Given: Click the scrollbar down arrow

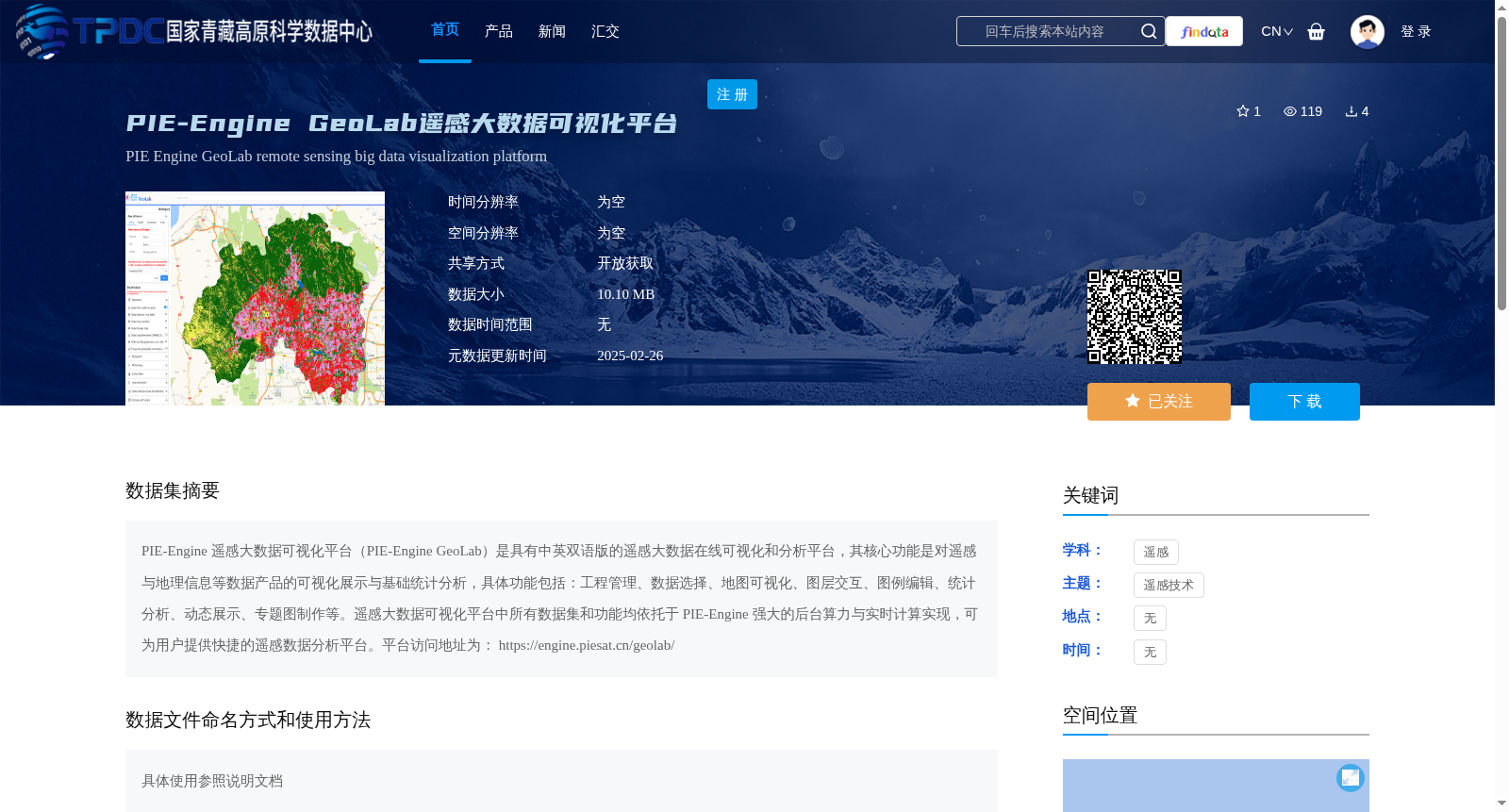Looking at the screenshot, I should click(x=1501, y=804).
